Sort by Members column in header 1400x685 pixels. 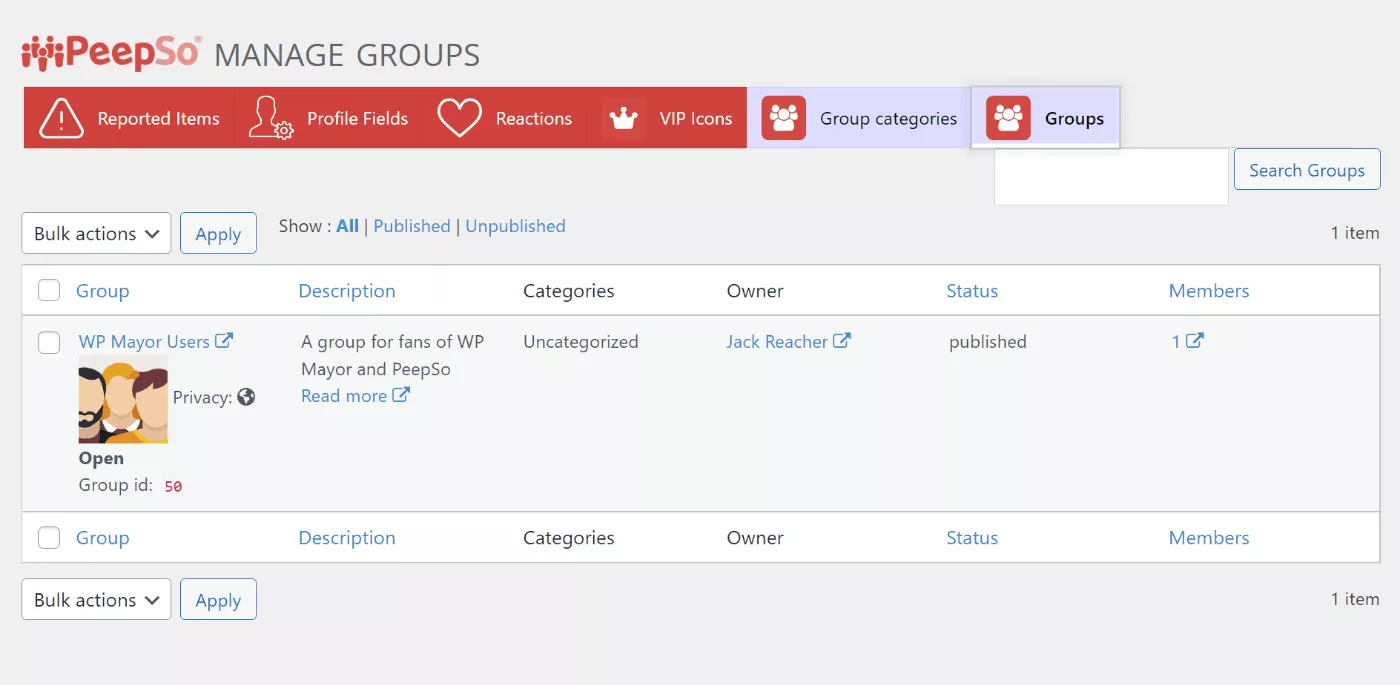point(1209,291)
